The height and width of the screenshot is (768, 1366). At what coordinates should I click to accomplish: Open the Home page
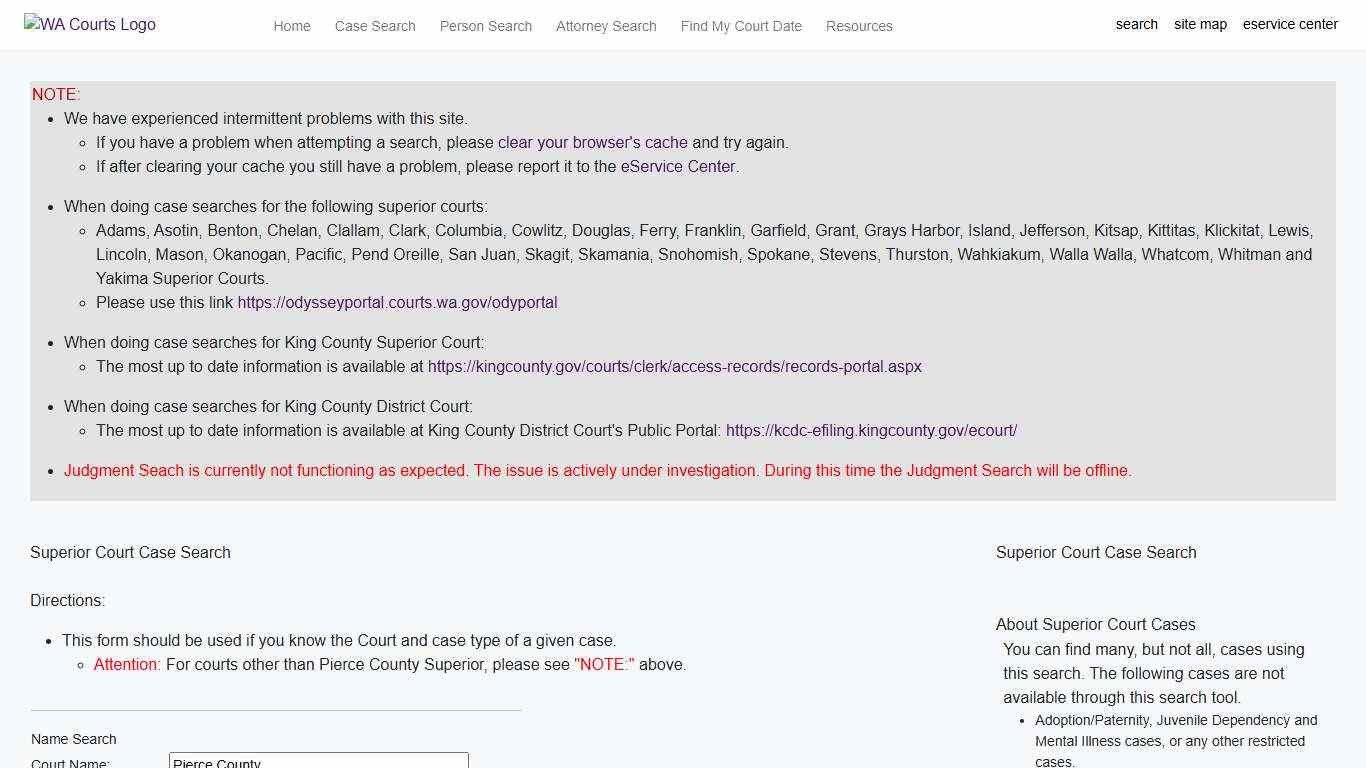tap(291, 26)
